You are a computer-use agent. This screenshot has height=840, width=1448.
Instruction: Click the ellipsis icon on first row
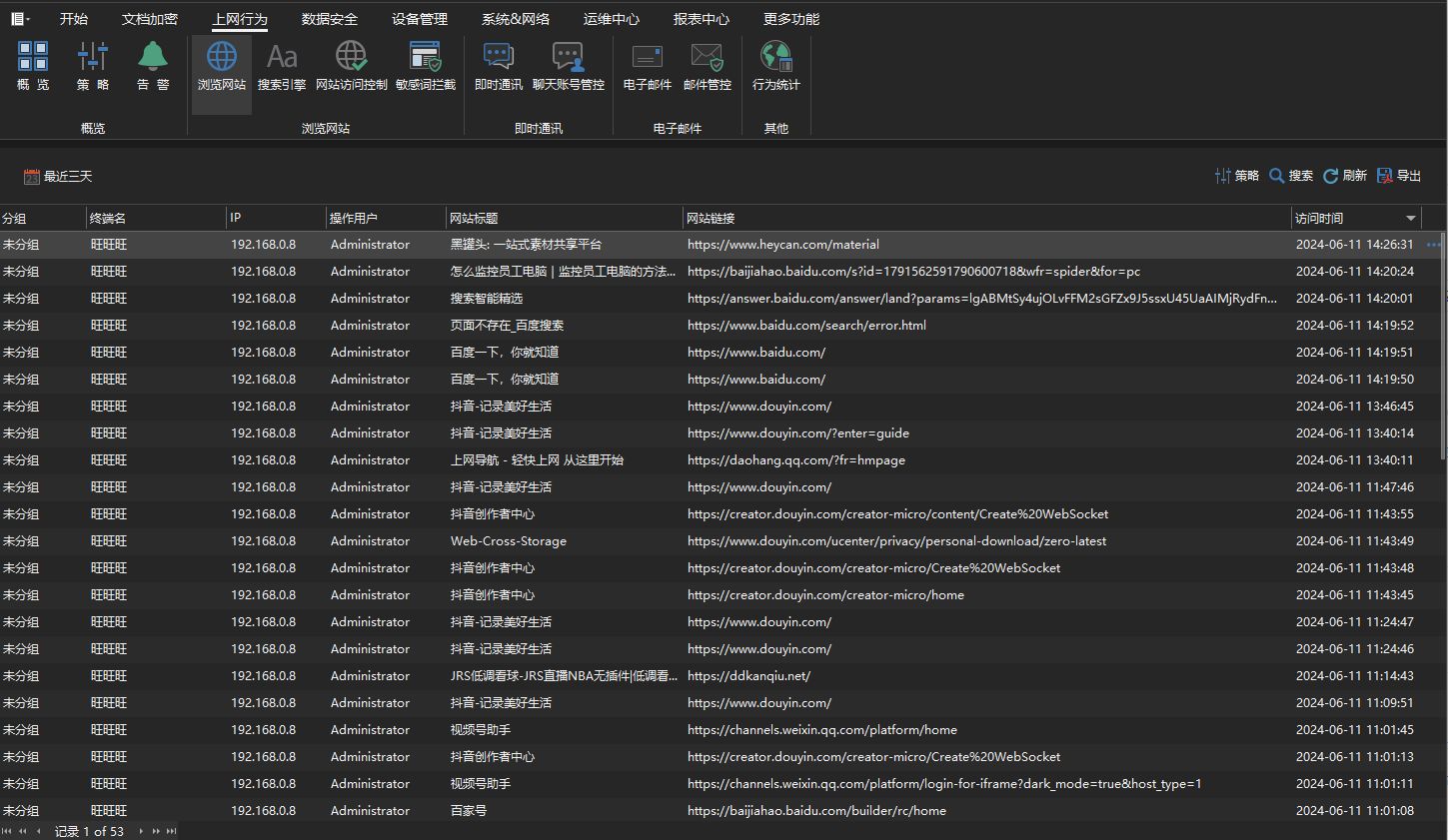[x=1434, y=245]
